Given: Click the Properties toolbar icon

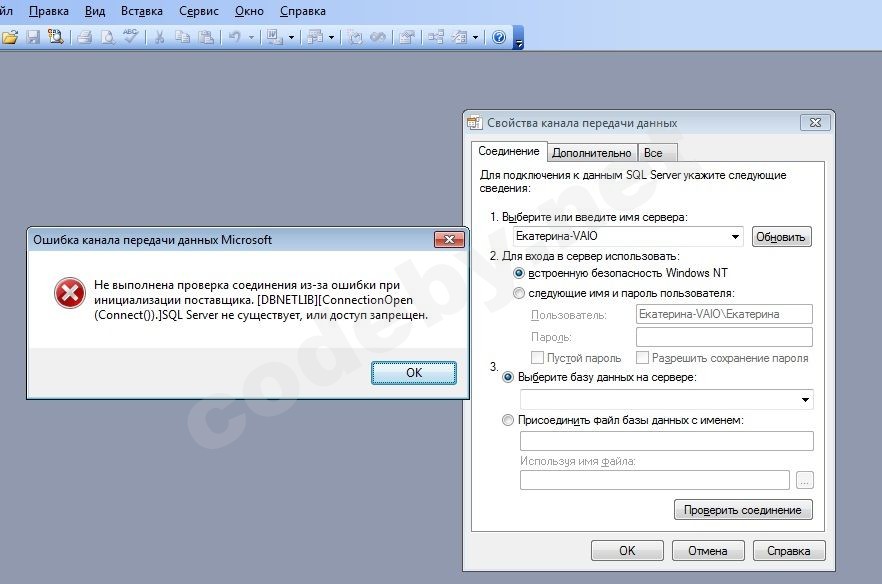Looking at the screenshot, I should click(x=407, y=37).
